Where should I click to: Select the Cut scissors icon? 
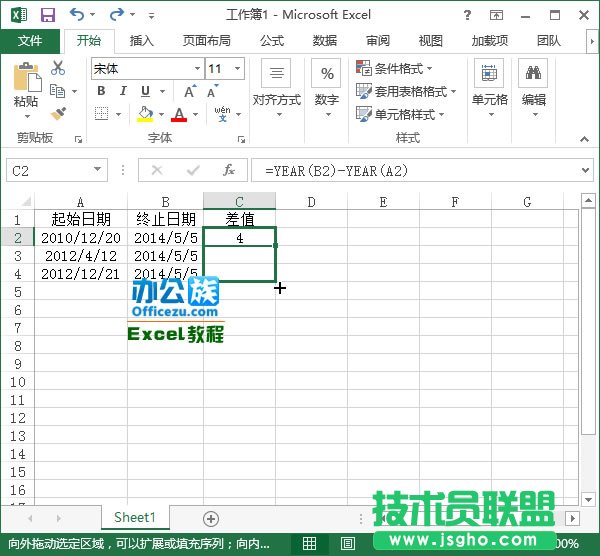pos(57,68)
